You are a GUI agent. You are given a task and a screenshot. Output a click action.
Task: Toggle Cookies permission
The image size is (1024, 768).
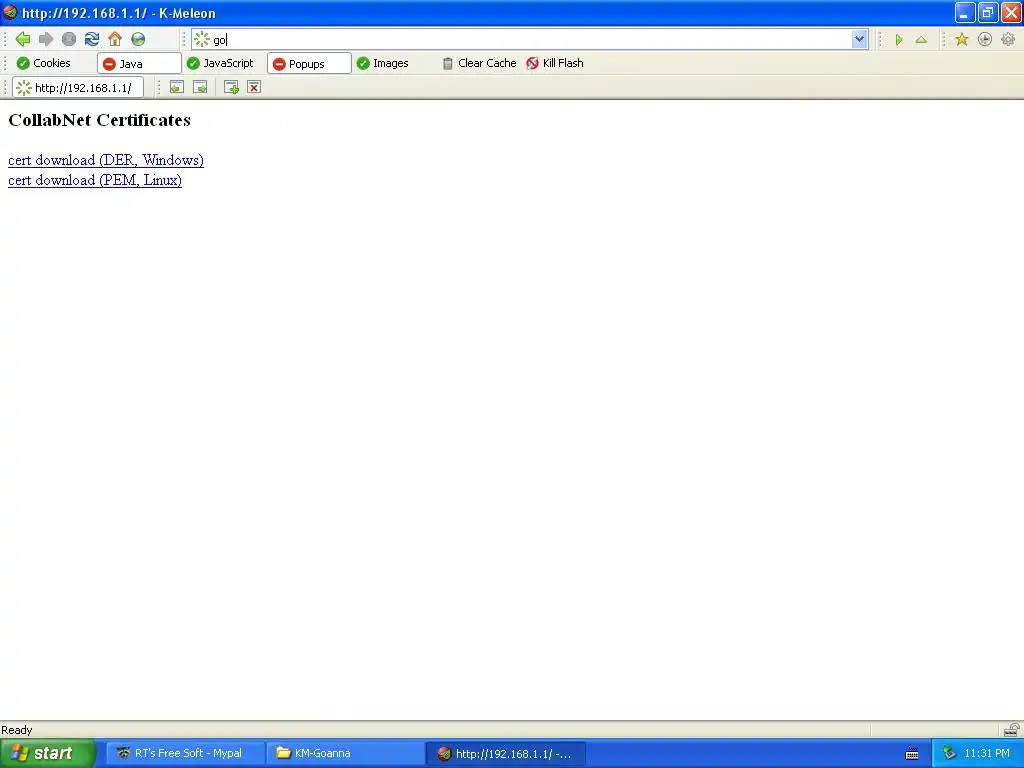[x=44, y=63]
